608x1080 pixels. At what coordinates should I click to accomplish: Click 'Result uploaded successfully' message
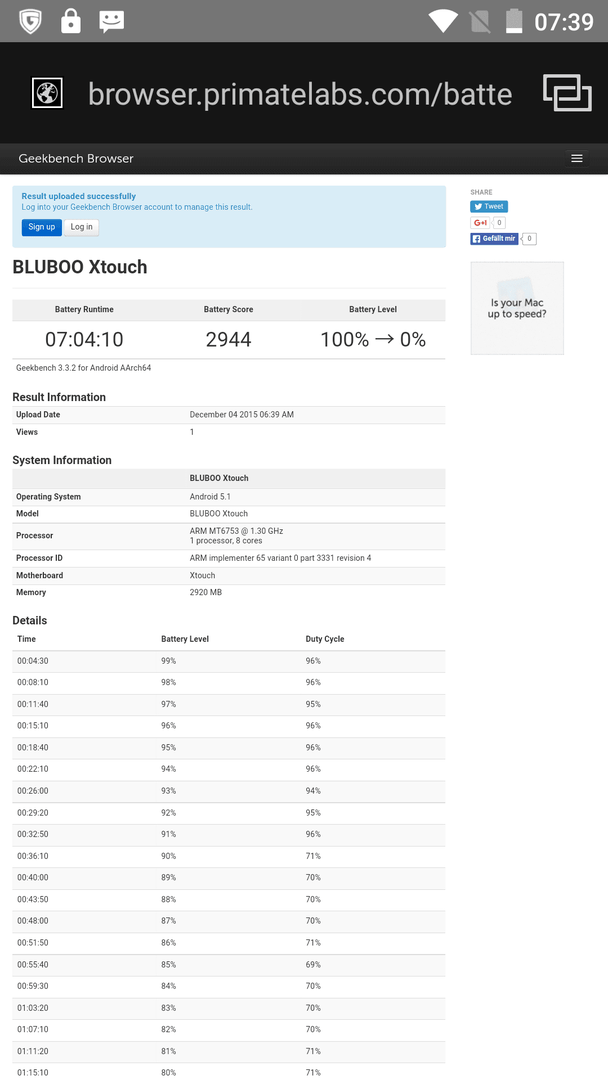tap(78, 196)
